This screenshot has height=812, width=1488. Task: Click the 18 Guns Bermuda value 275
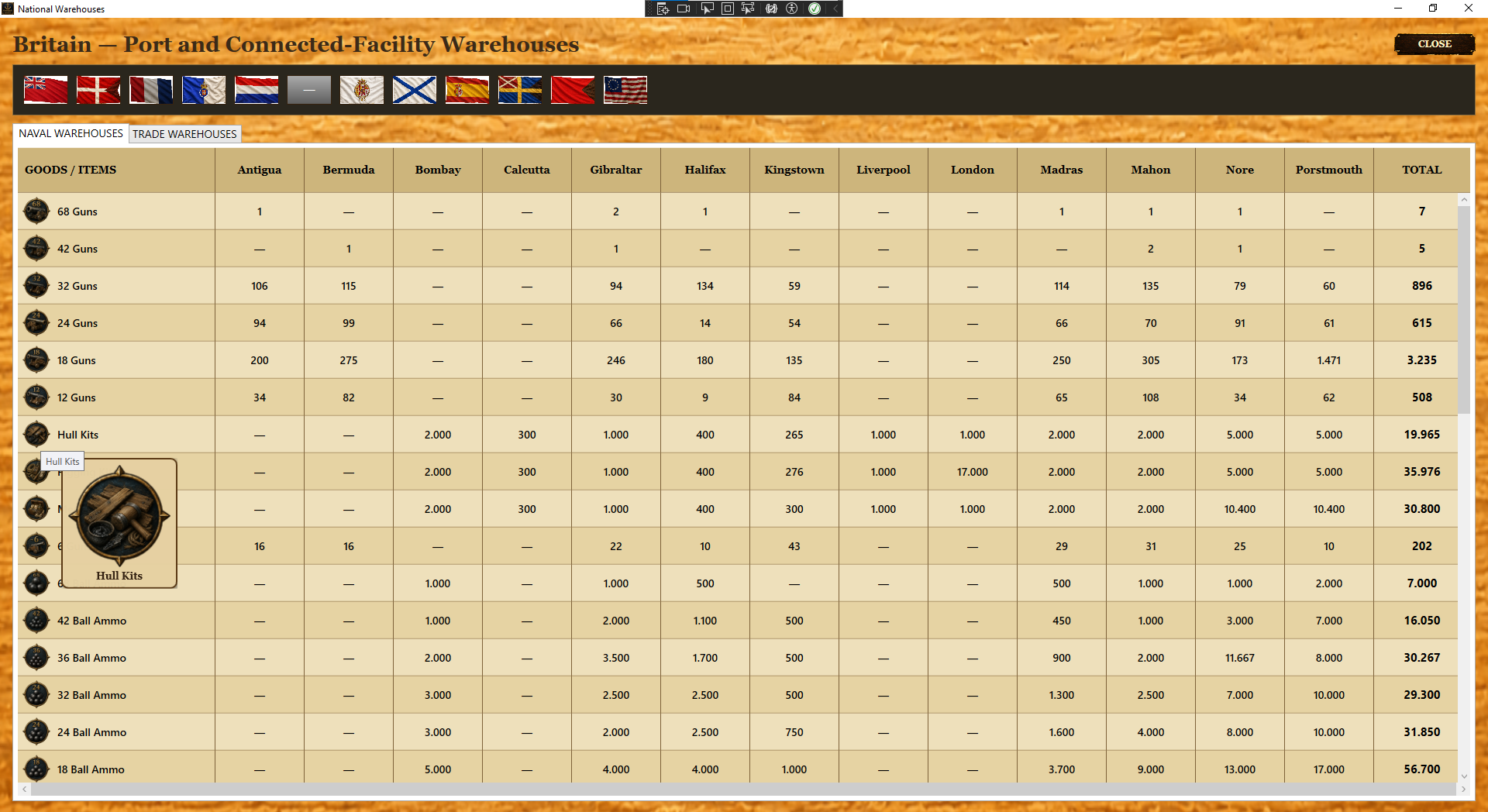click(x=349, y=360)
